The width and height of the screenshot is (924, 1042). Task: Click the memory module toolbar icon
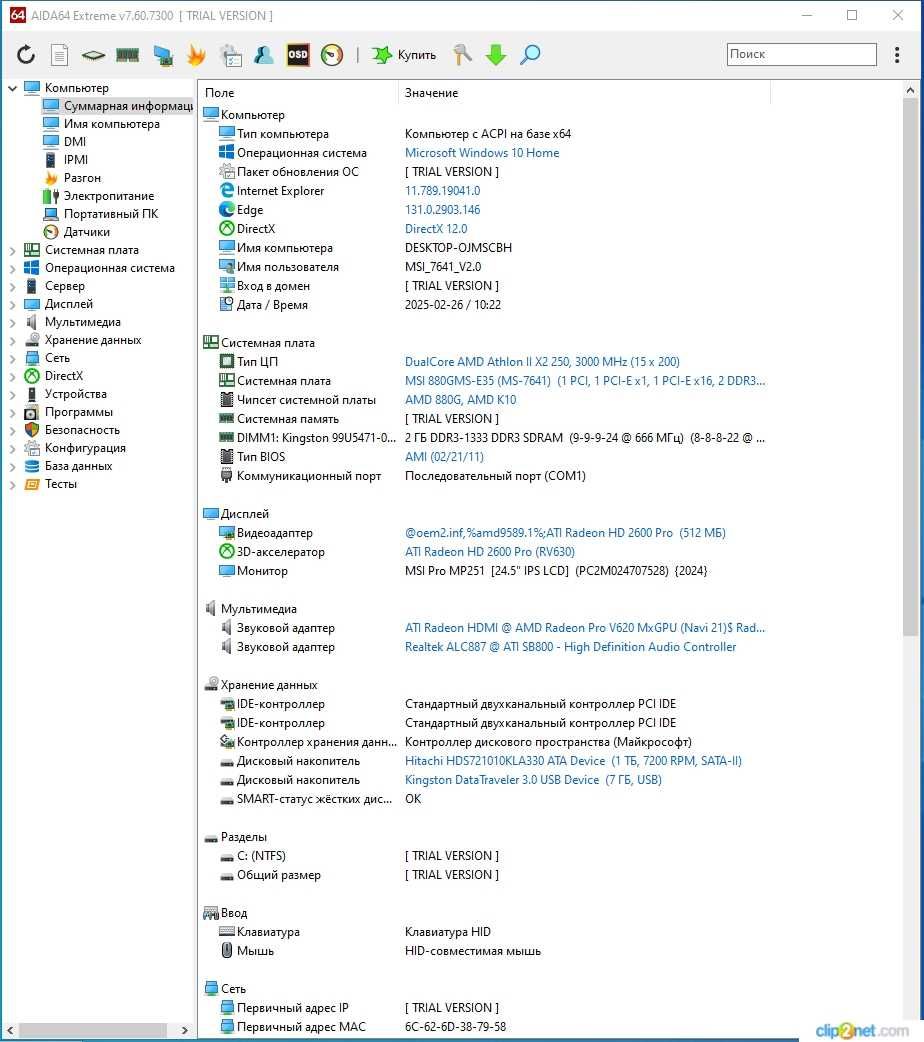pos(128,54)
